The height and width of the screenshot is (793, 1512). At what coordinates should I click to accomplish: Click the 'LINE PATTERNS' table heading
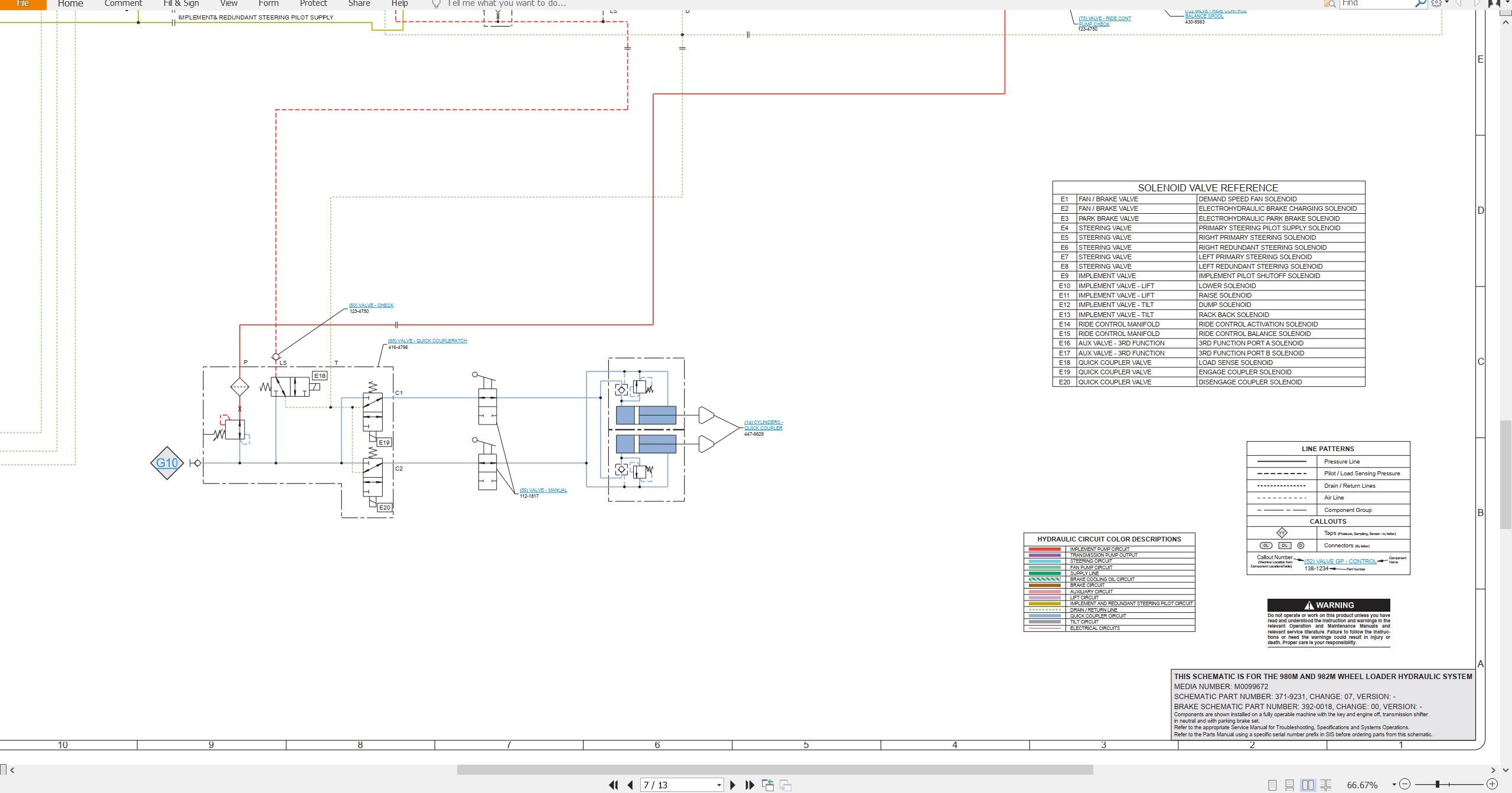[1328, 449]
